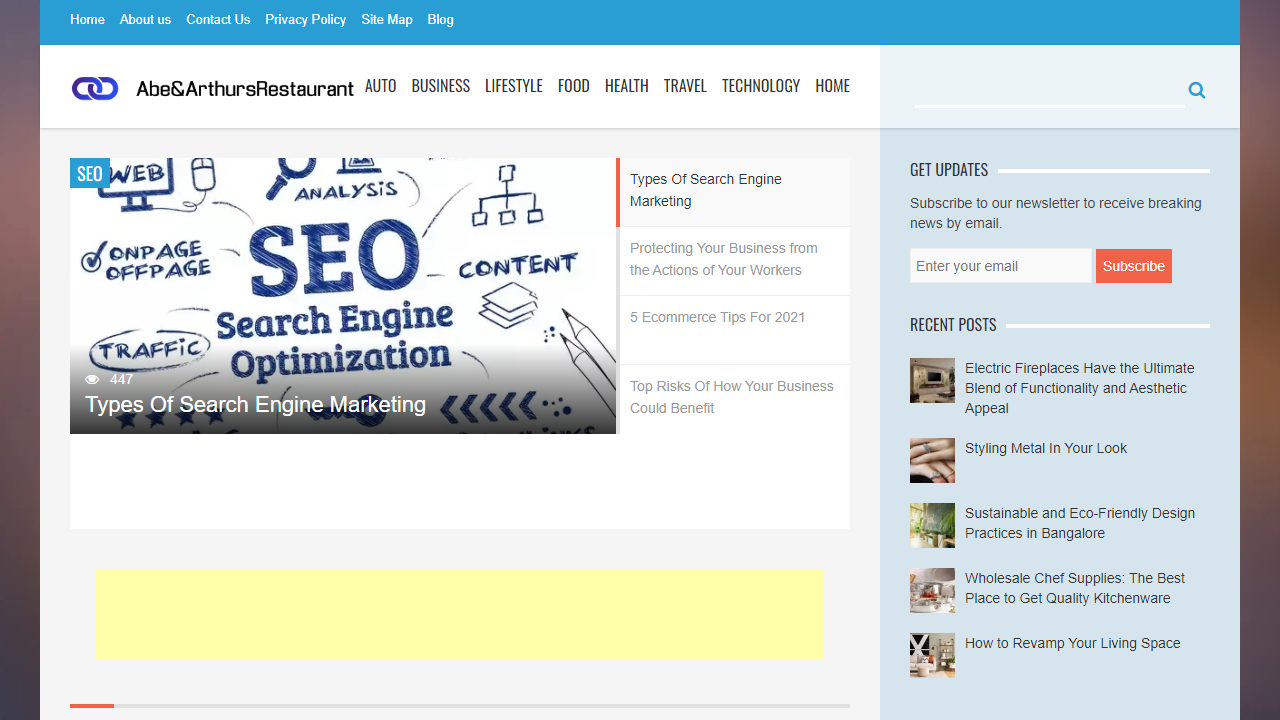Open the Contact Us top link

218,20
